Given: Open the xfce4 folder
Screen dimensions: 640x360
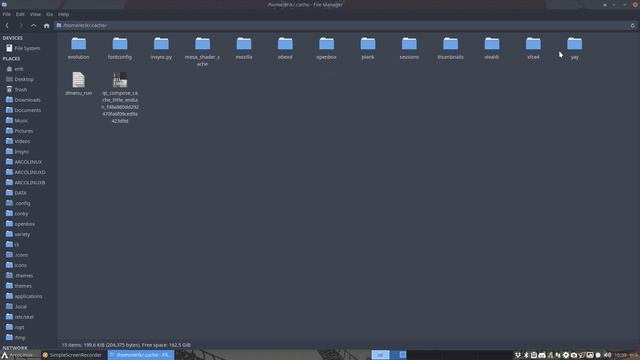Looking at the screenshot, I should 533,48.
